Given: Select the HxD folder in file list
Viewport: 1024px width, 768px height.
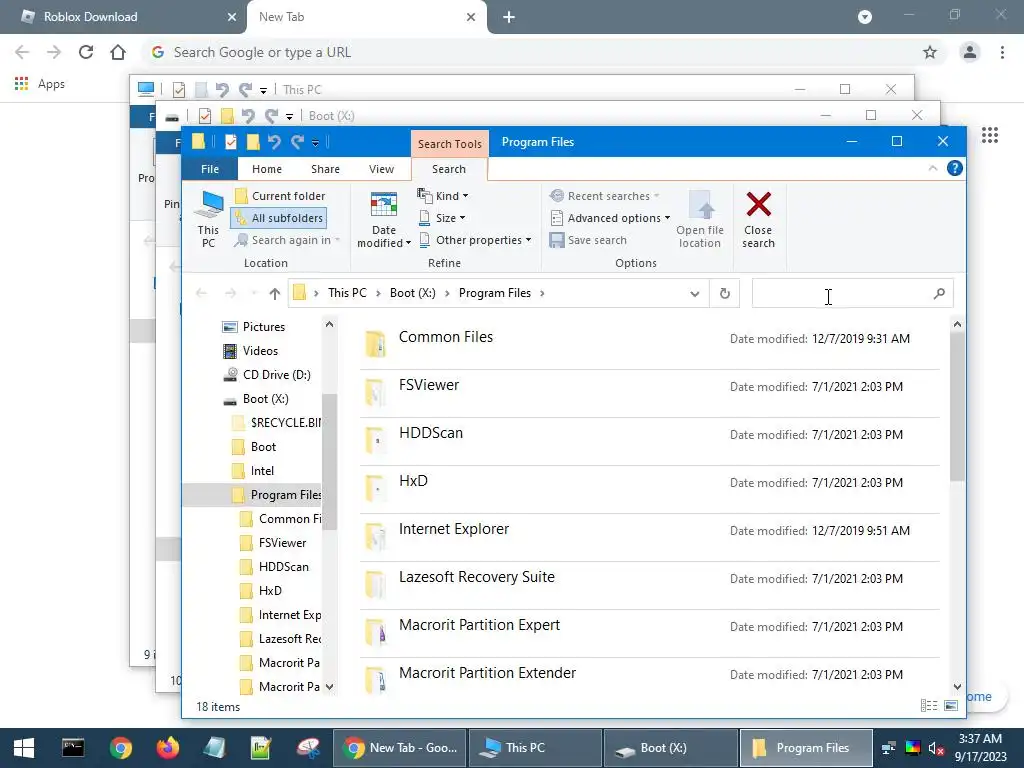Looking at the screenshot, I should tap(649, 490).
